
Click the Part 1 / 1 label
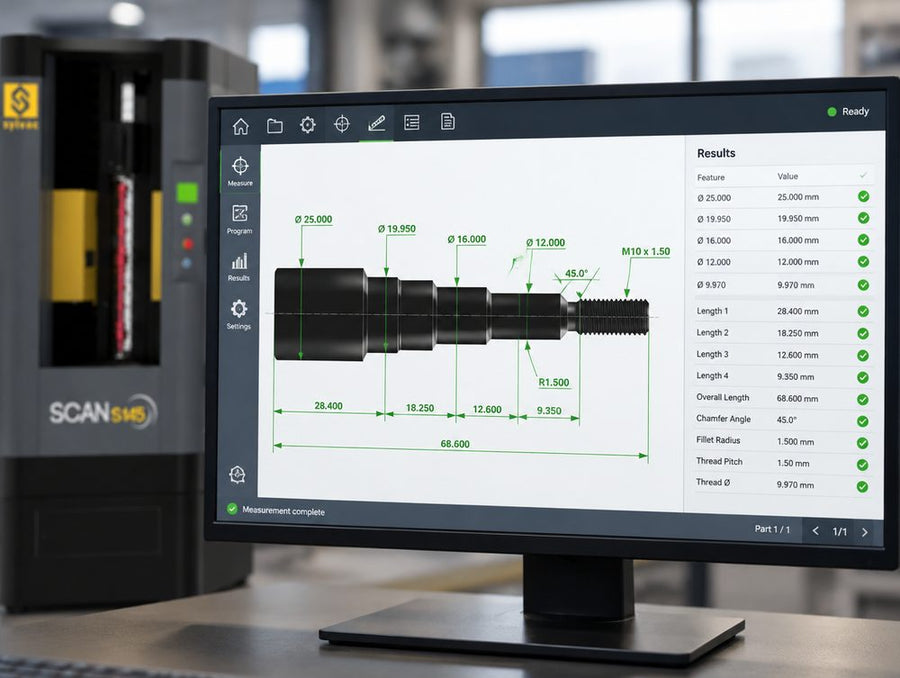click(772, 529)
